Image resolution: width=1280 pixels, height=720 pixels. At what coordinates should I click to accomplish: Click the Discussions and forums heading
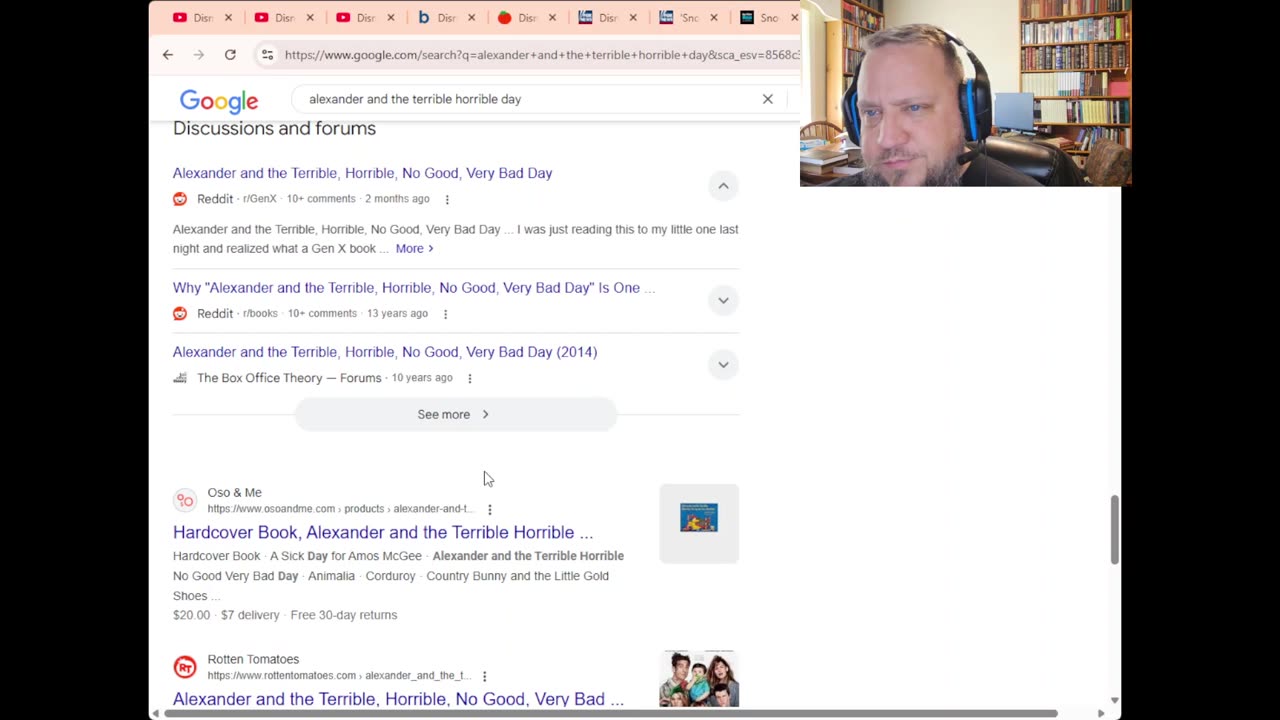point(274,128)
